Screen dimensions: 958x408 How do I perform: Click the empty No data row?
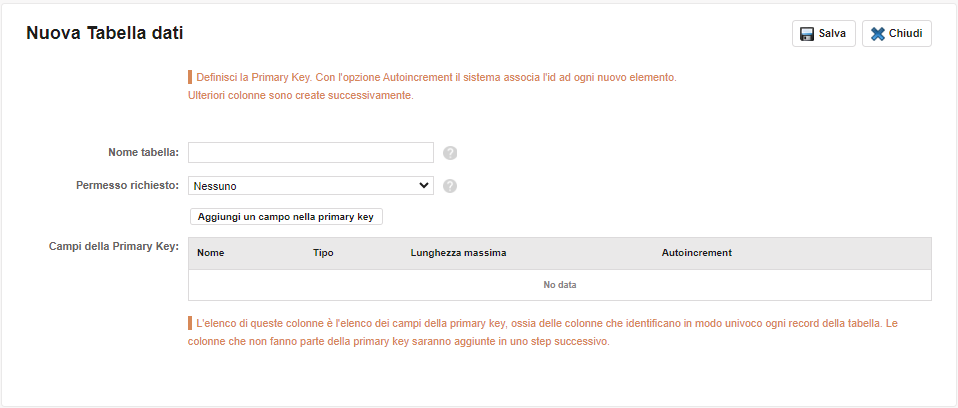560,285
